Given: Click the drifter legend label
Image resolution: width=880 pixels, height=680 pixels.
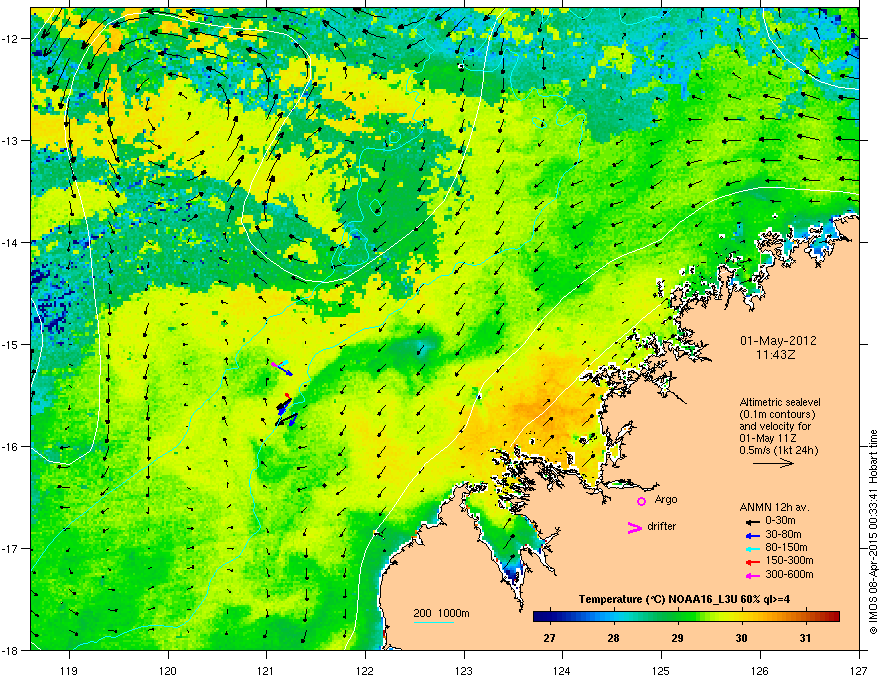Looking at the screenshot, I should click(x=662, y=526).
